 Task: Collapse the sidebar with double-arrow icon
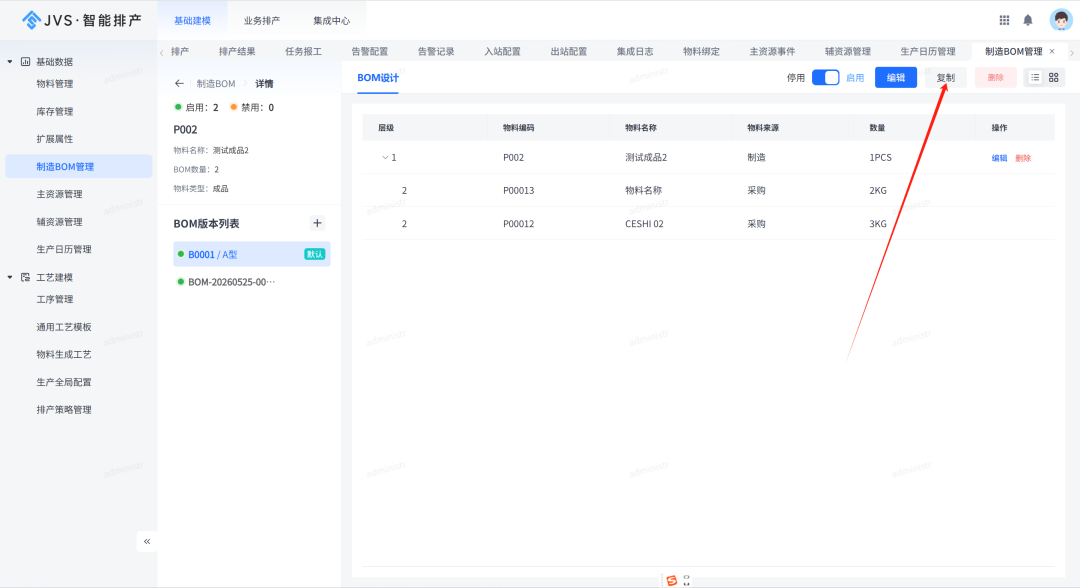(x=147, y=541)
